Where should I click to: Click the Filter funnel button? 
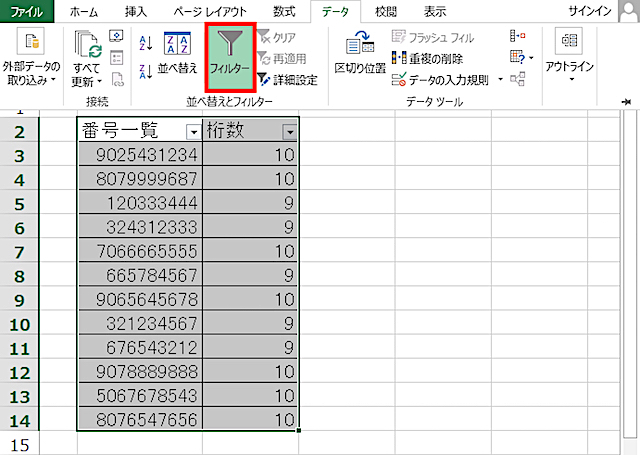(x=229, y=59)
